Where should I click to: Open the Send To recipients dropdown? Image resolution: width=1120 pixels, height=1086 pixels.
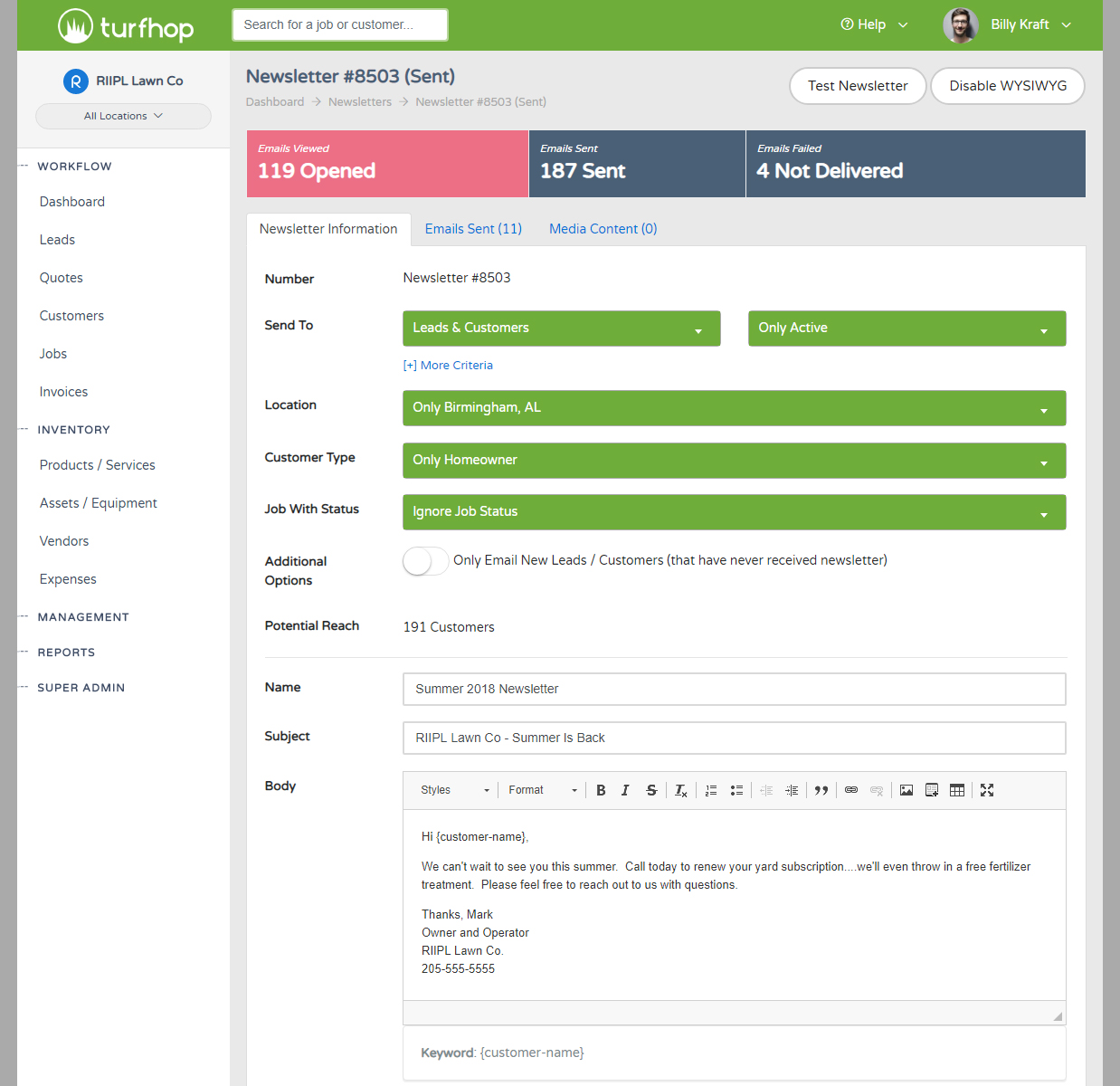(x=561, y=328)
